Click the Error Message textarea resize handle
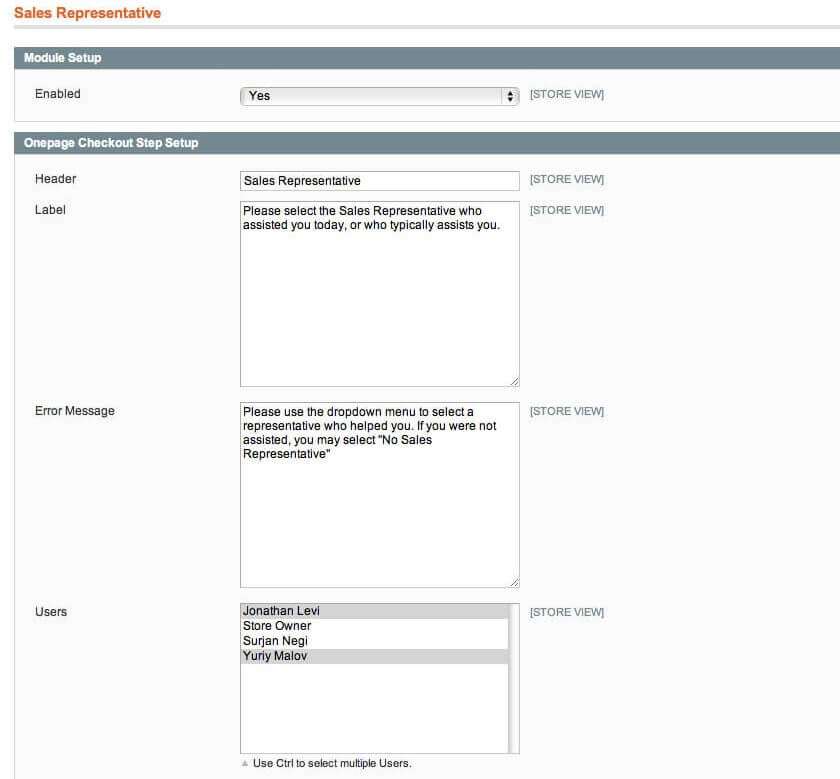This screenshot has height=779, width=840. click(514, 582)
